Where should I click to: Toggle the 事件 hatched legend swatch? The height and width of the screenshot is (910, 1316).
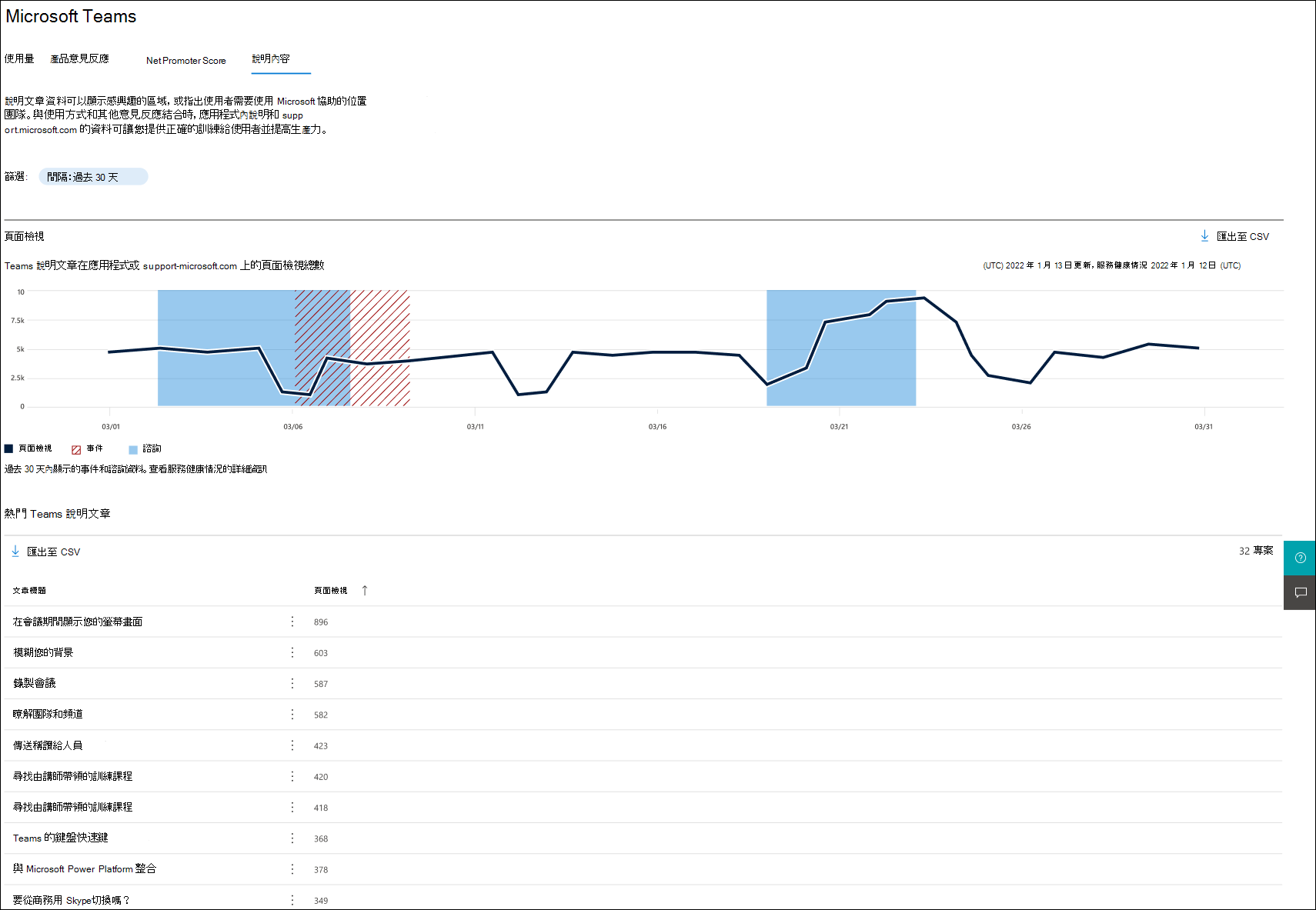coord(76,449)
